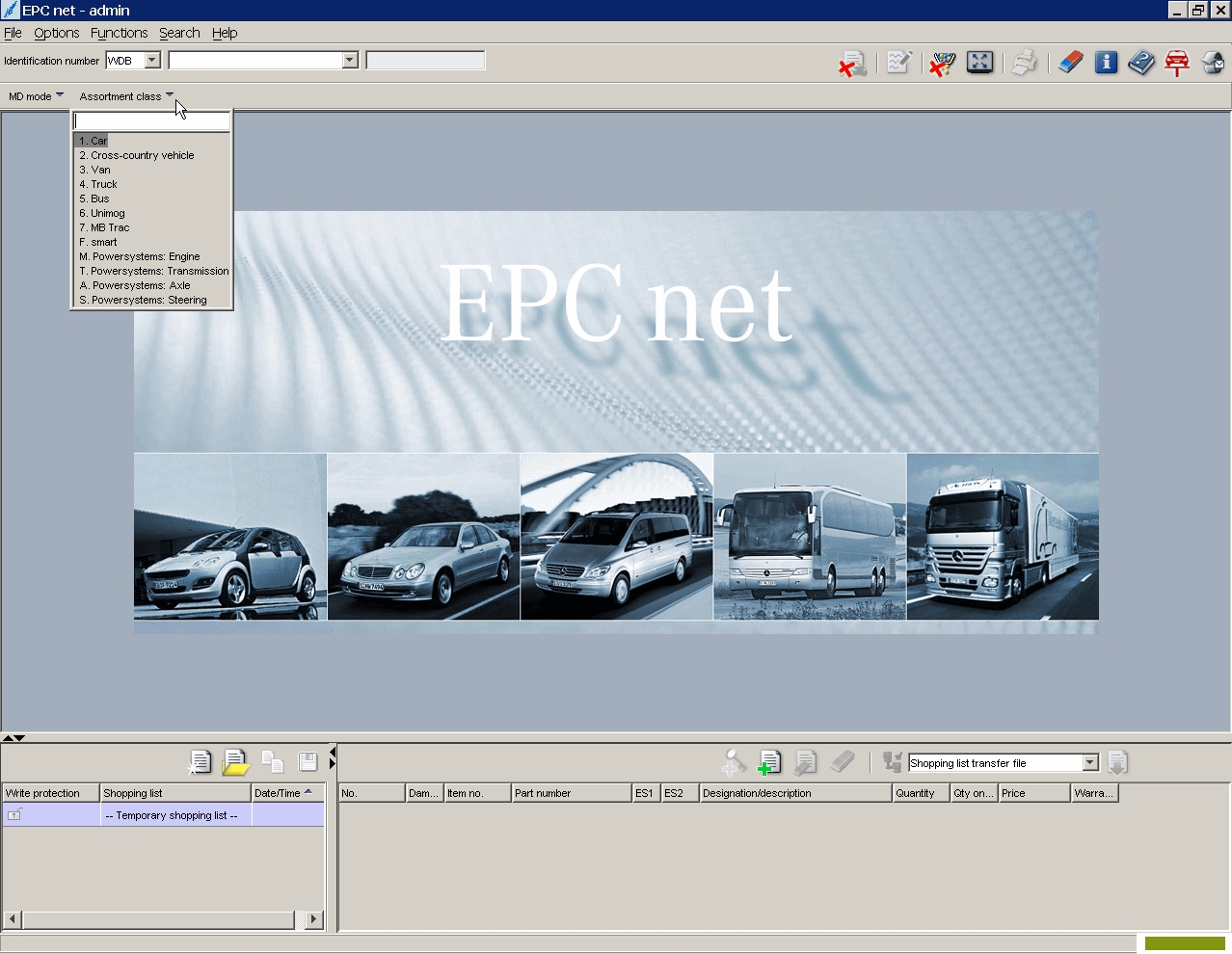This screenshot has height=954, width=1232.
Task: Click the Actros truck thumbnail image
Action: tap(1003, 537)
